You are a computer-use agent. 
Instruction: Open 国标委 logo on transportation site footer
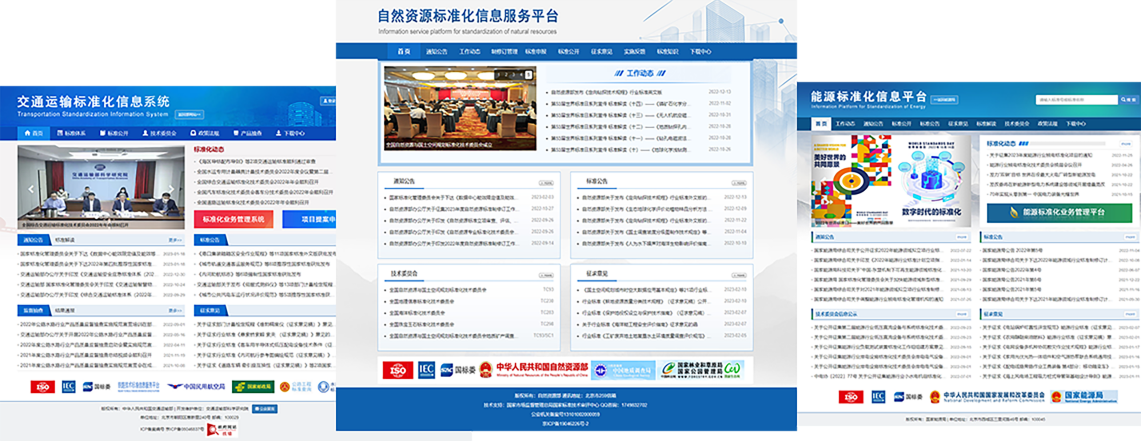[97, 386]
